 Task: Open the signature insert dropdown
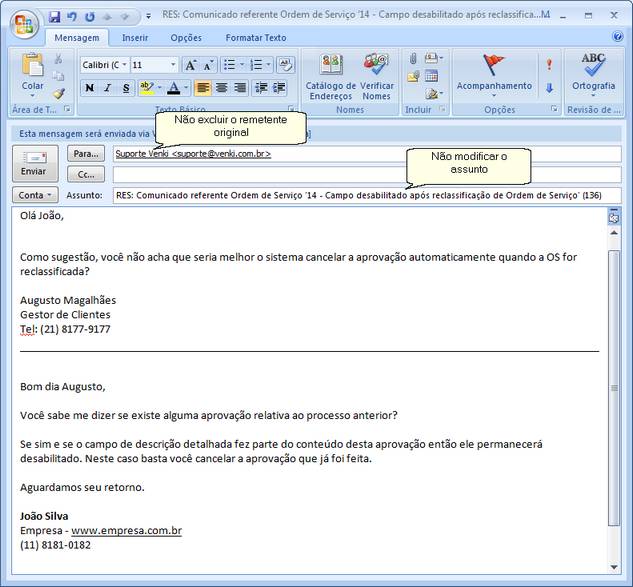click(x=434, y=94)
